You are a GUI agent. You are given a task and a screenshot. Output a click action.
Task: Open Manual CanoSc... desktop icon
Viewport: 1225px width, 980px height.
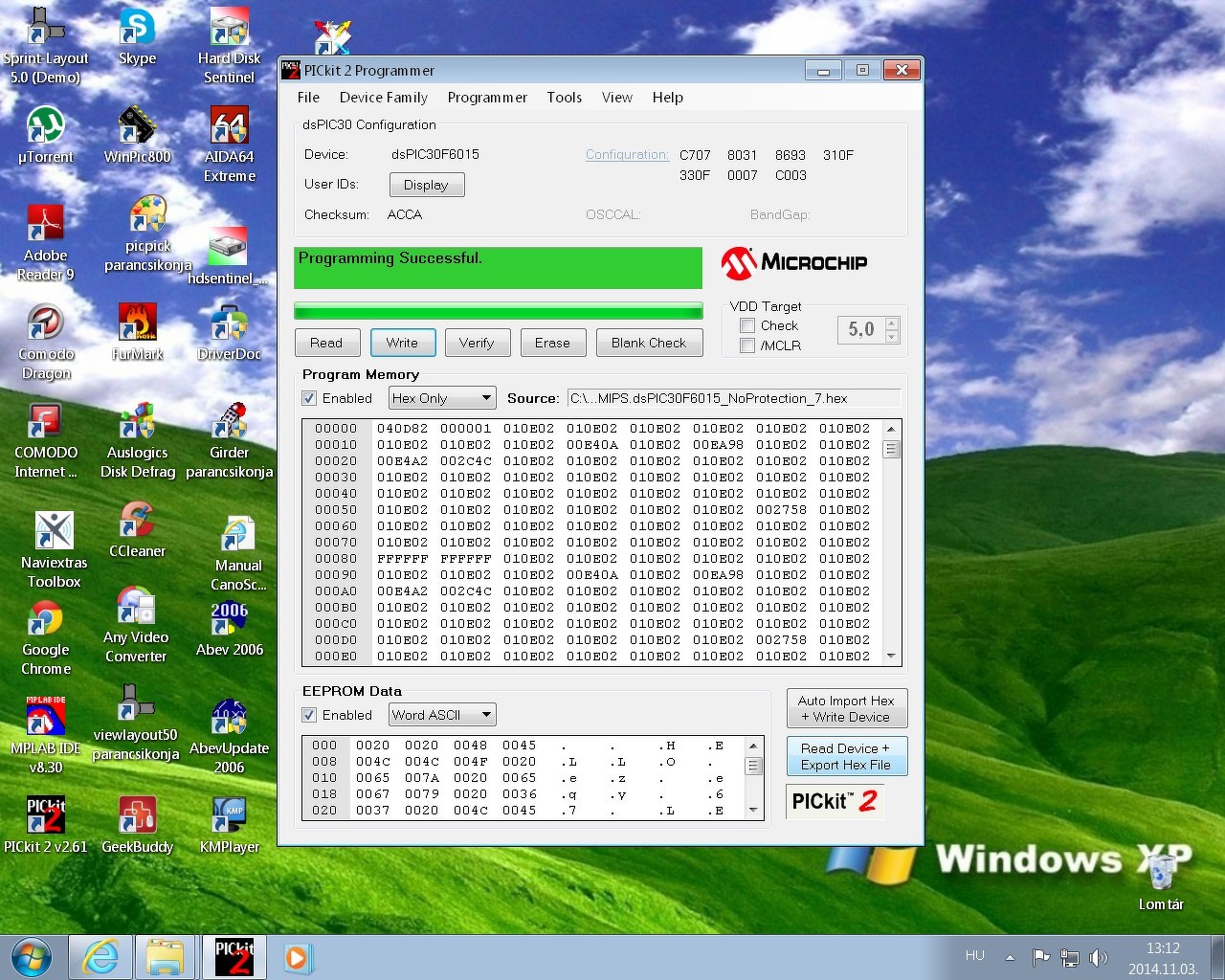click(238, 552)
